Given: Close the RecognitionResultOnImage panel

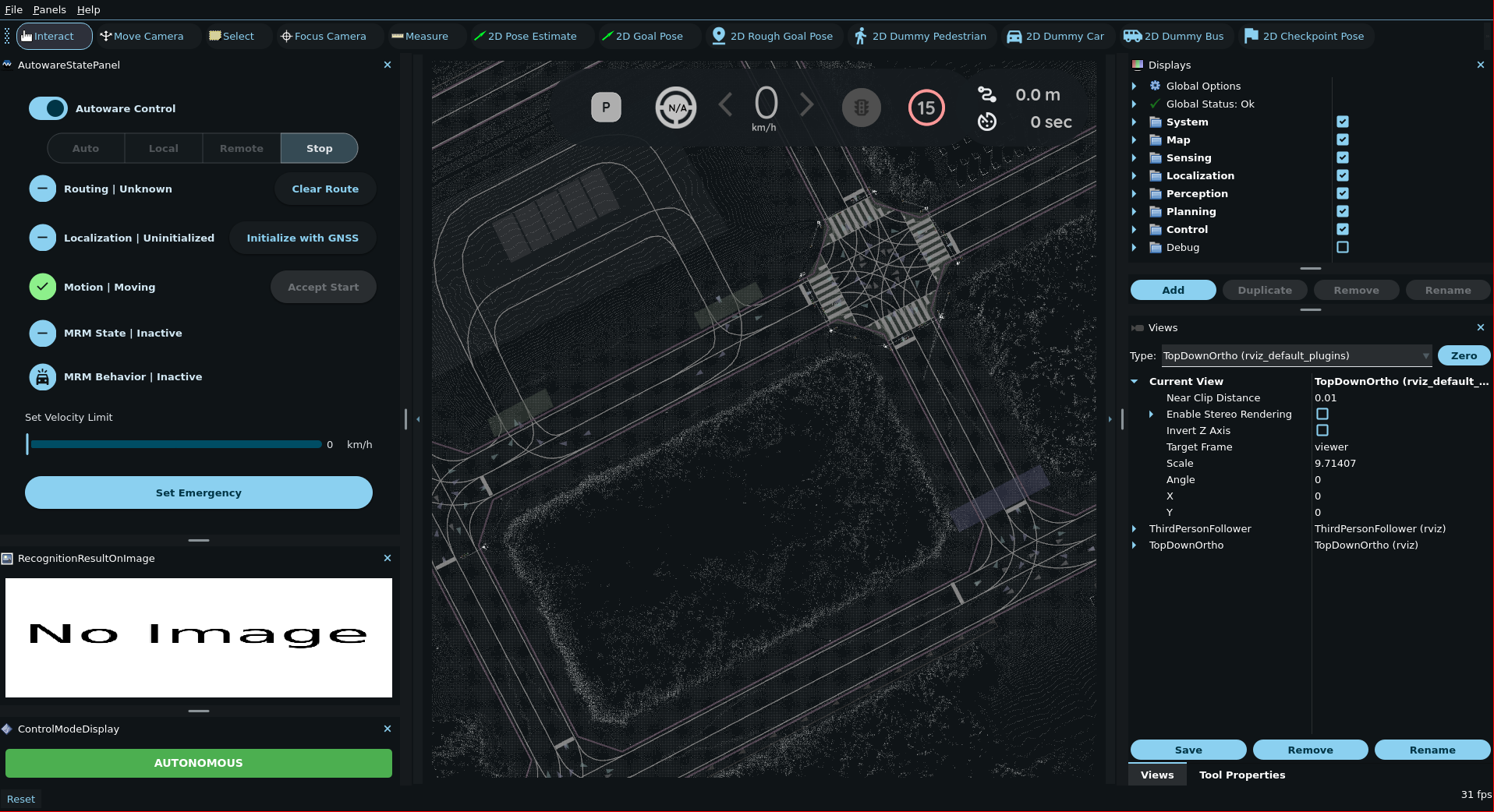Looking at the screenshot, I should (388, 559).
